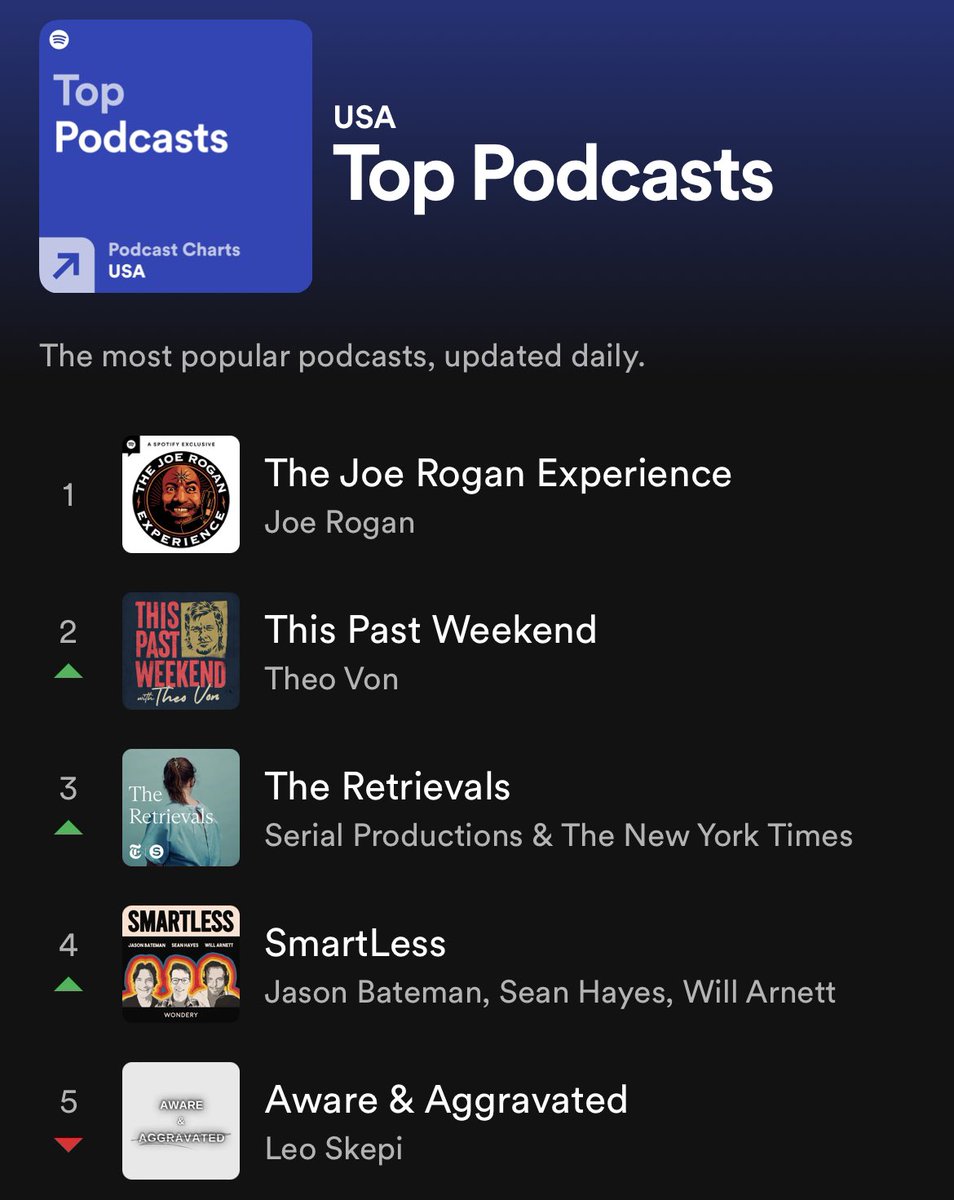The width and height of the screenshot is (954, 1200).
Task: Click 'The most popular podcasts, updated daily.' text
Action: (342, 356)
